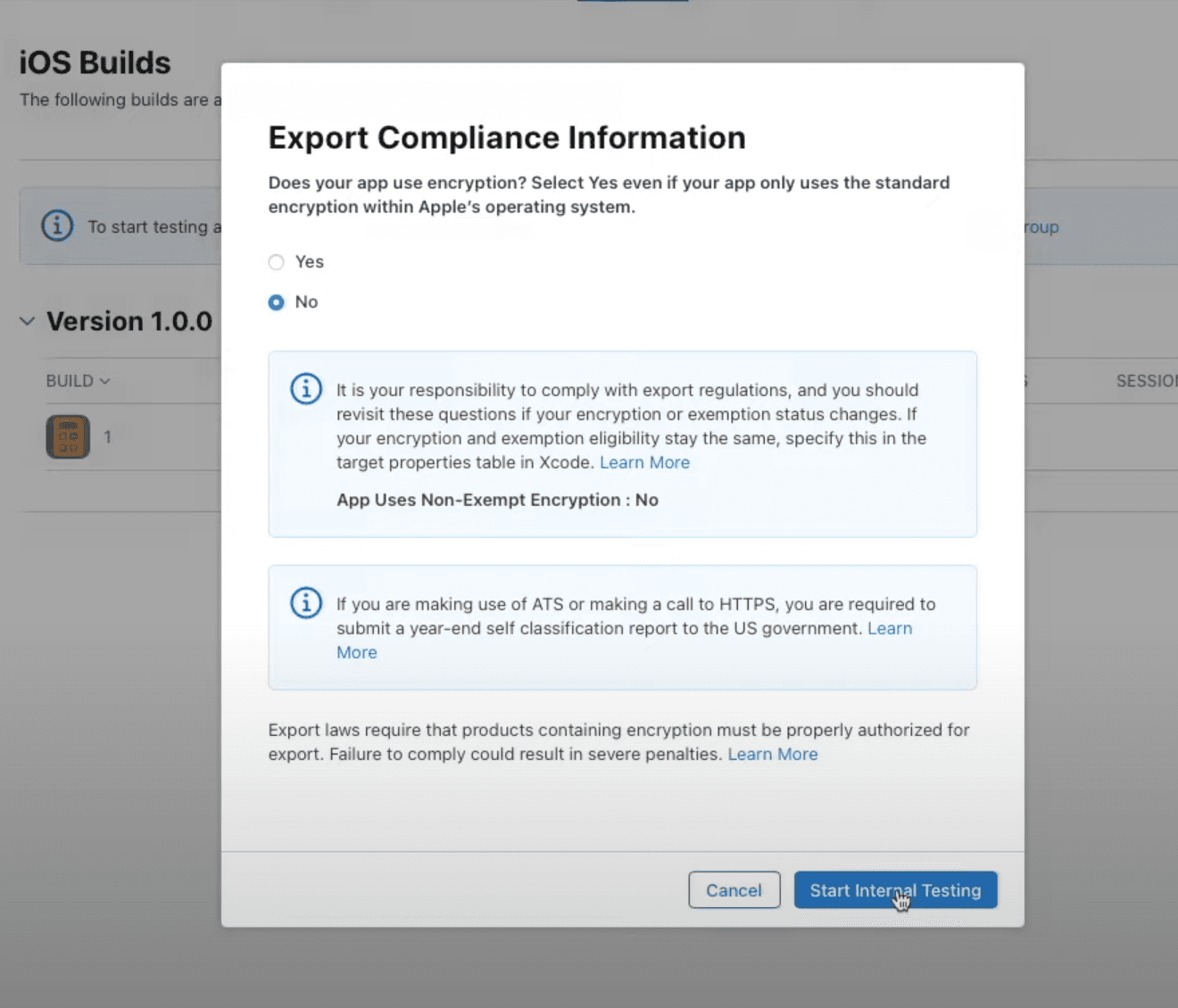Open Learn More link after severe penalties
The width and height of the screenshot is (1178, 1008).
[772, 754]
